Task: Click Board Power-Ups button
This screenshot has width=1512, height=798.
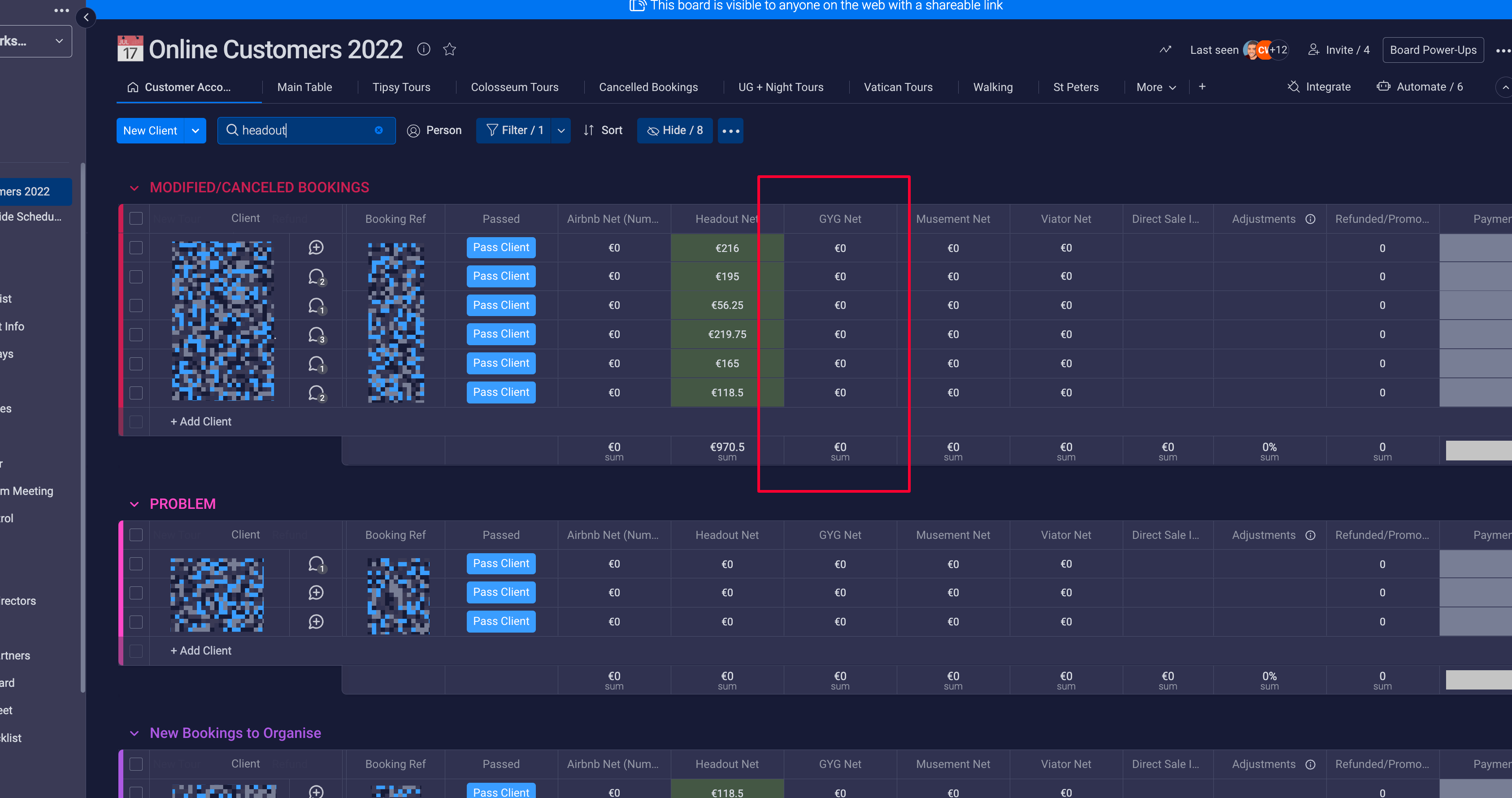Action: (1434, 50)
